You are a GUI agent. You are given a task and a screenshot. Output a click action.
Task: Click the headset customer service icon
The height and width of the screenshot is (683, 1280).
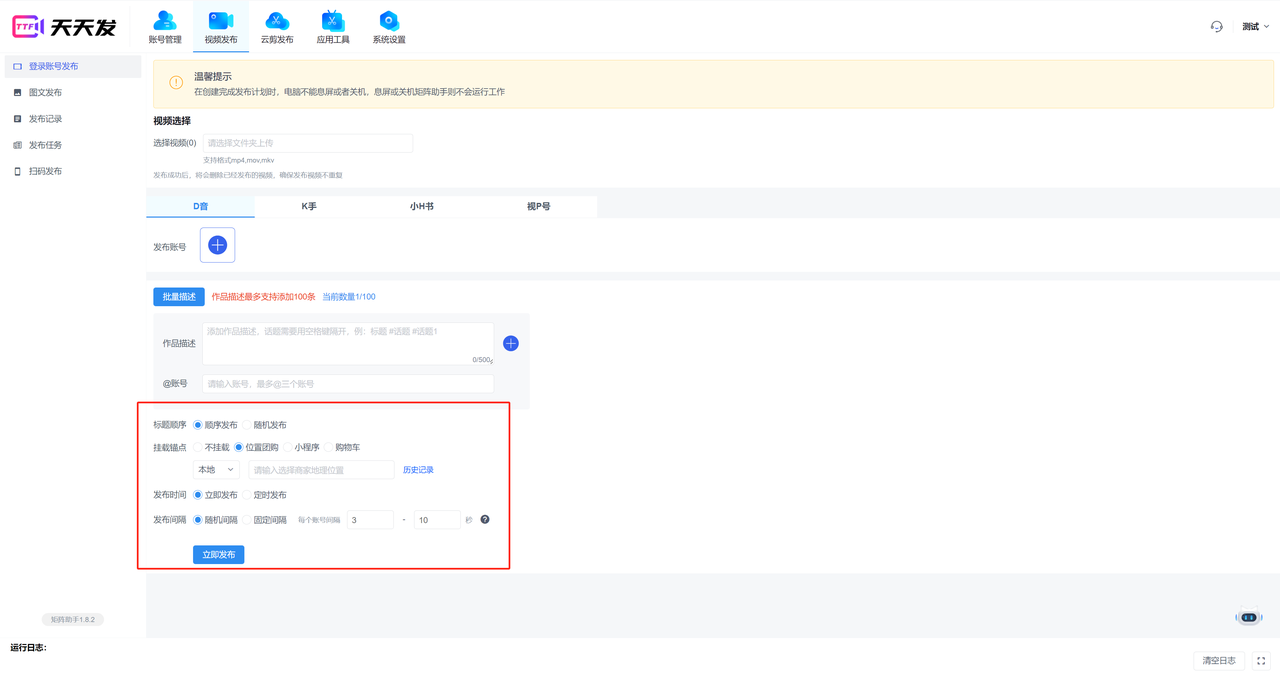(x=1216, y=27)
